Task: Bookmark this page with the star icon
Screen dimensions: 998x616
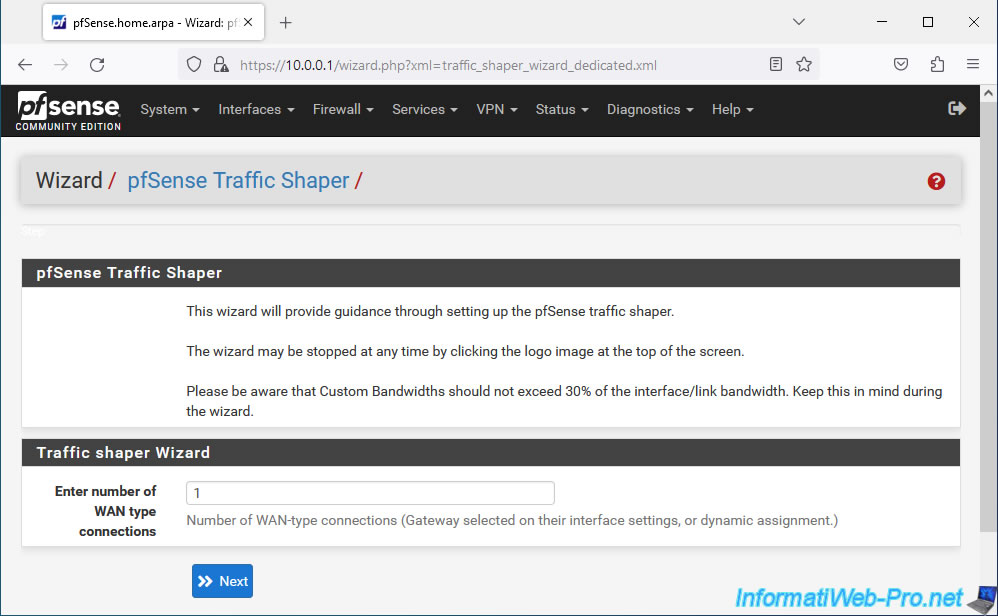Action: coord(804,64)
